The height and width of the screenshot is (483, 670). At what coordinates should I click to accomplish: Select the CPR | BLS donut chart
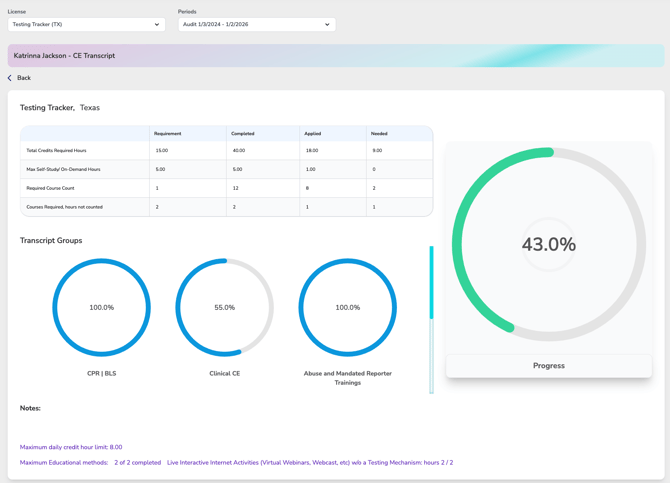[101, 308]
